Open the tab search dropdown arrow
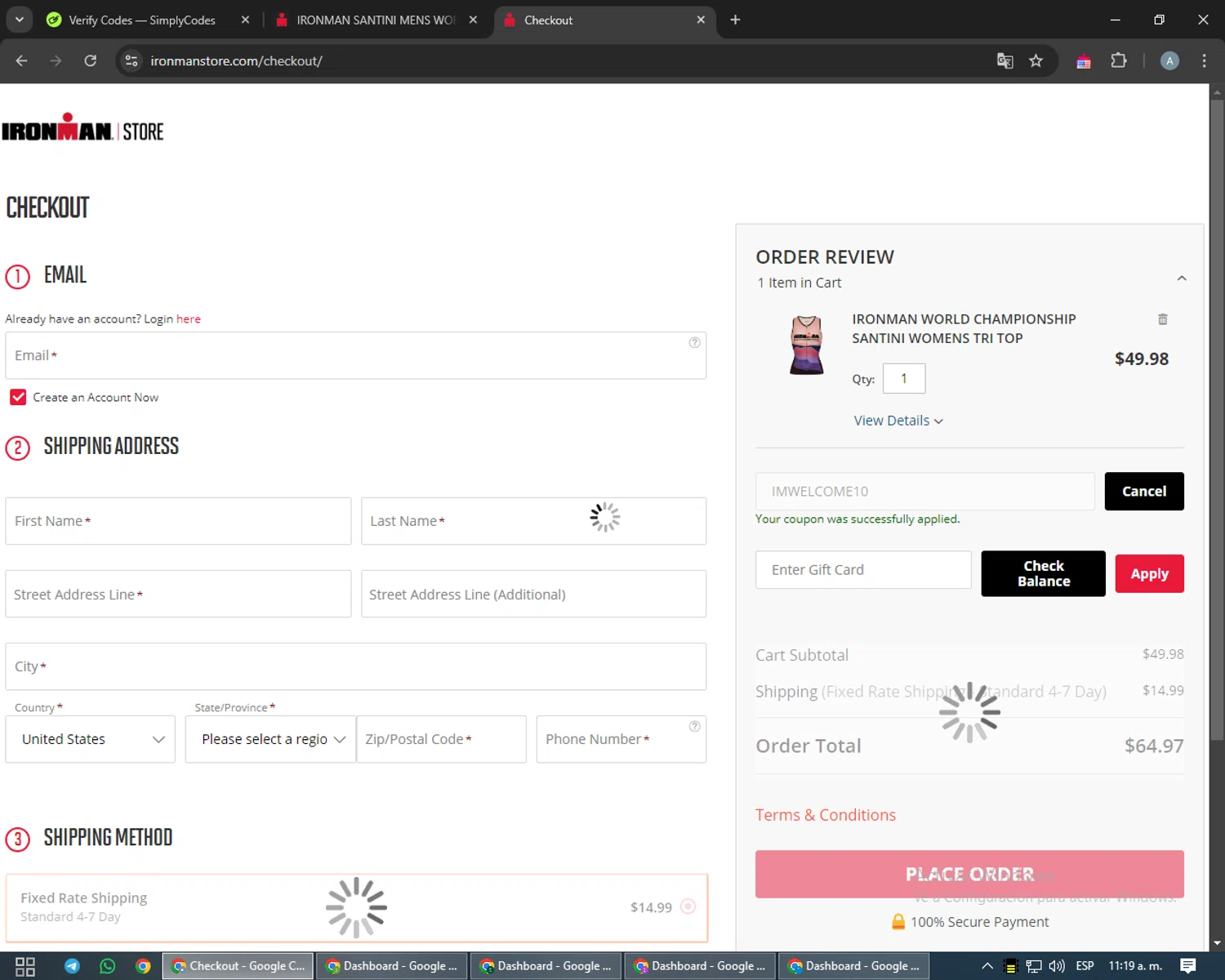Viewport: 1225px width, 980px height. pyautogui.click(x=19, y=20)
